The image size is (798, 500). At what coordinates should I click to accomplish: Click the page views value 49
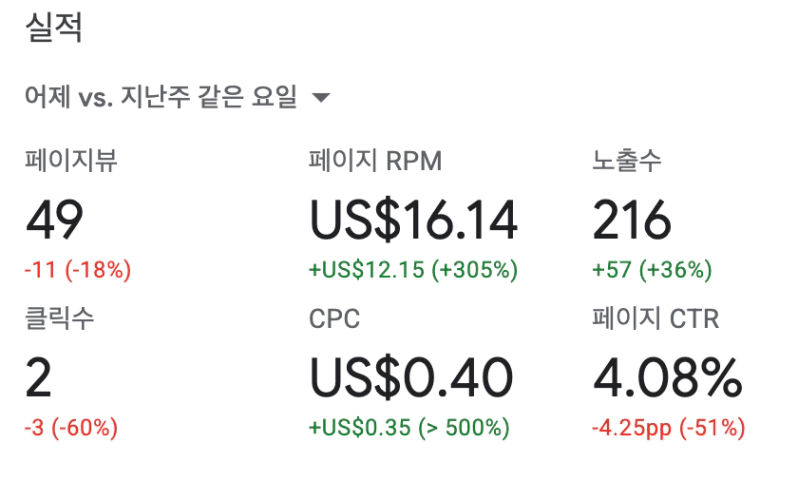pos(54,220)
